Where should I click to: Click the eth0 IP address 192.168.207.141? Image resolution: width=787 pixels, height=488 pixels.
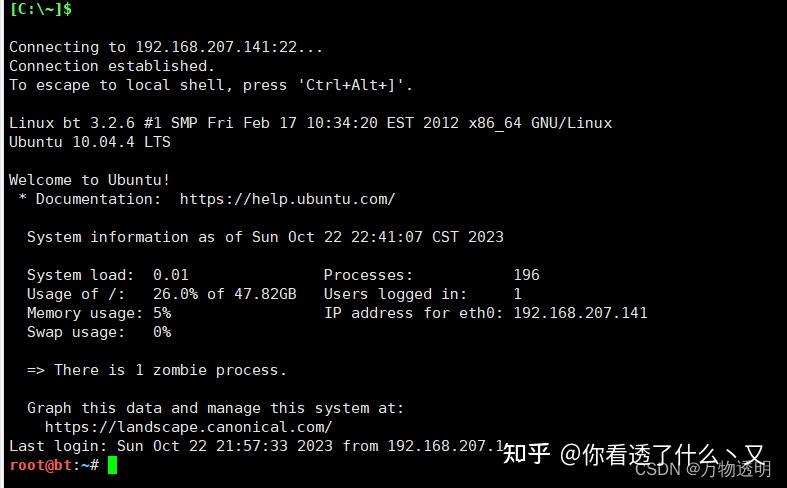coord(580,313)
